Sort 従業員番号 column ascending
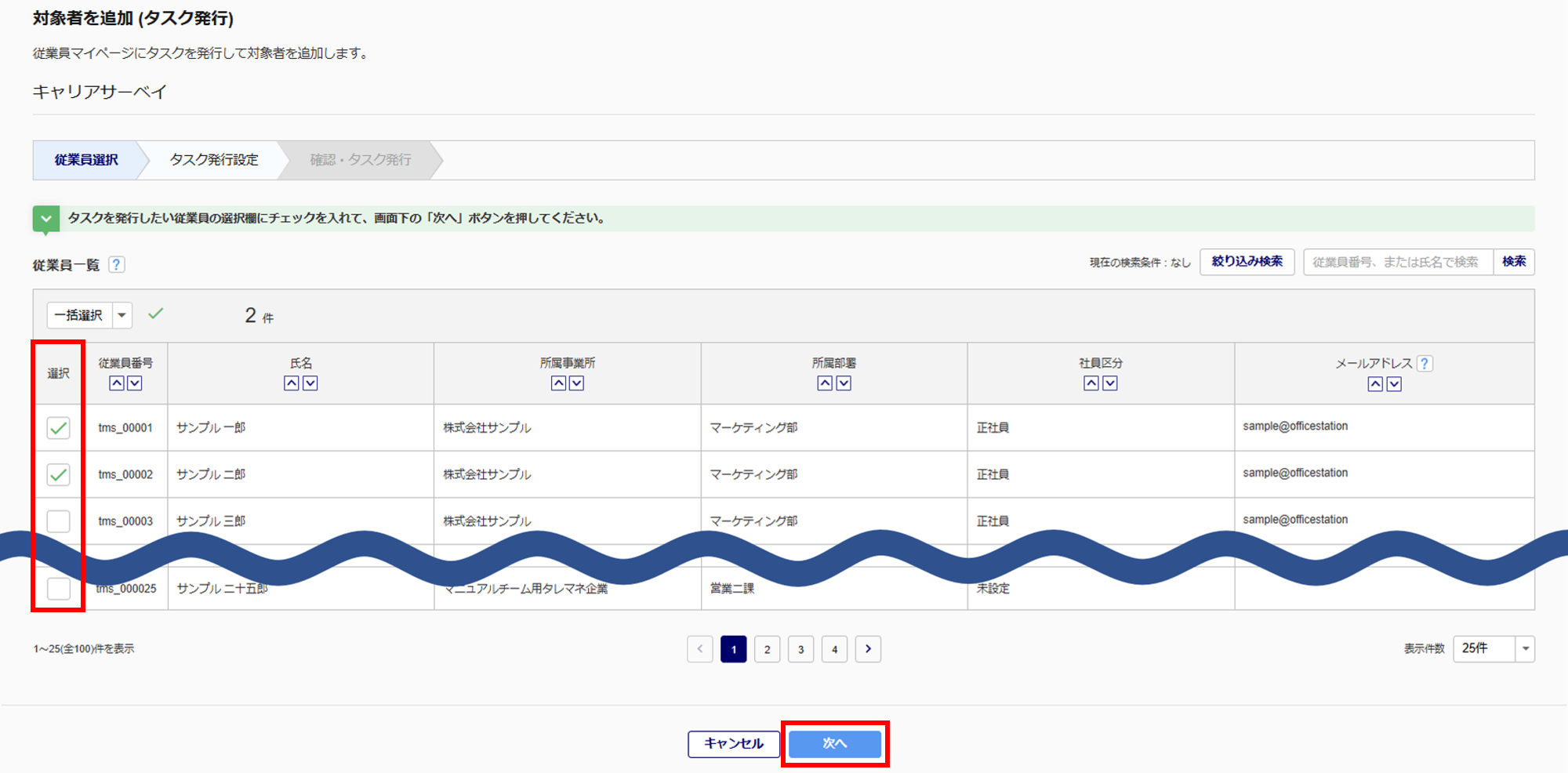1568x773 pixels. [116, 383]
